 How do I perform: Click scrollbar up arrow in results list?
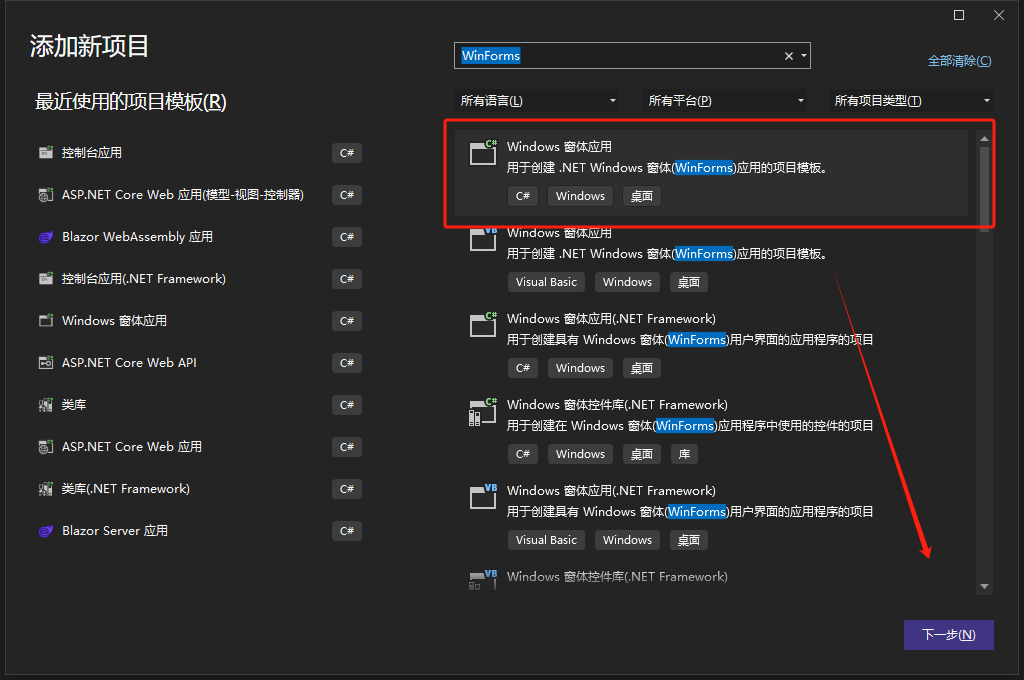tap(984, 138)
